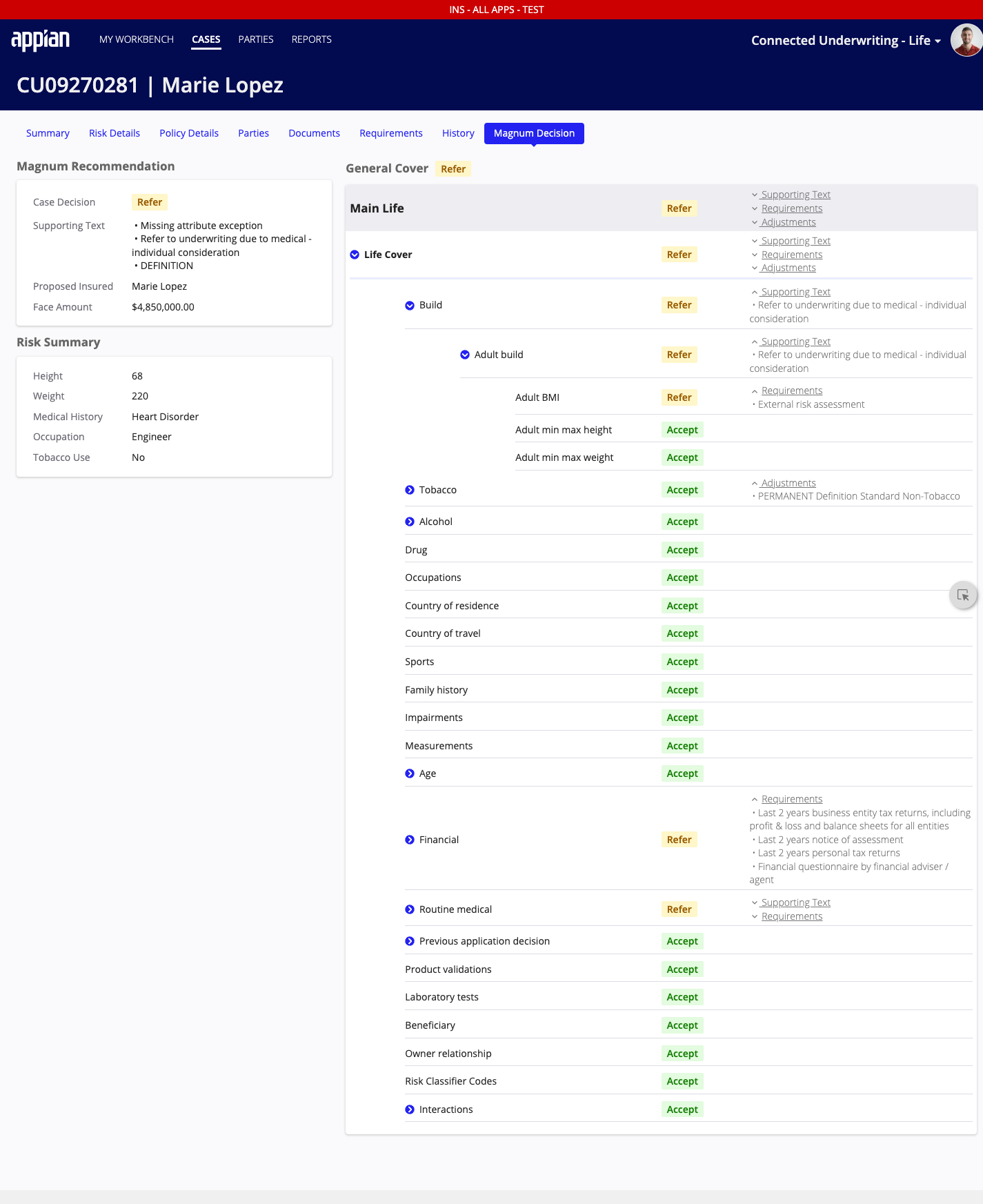Expand Previous application decision row
Screen dimensions: 983x1204
[410, 941]
